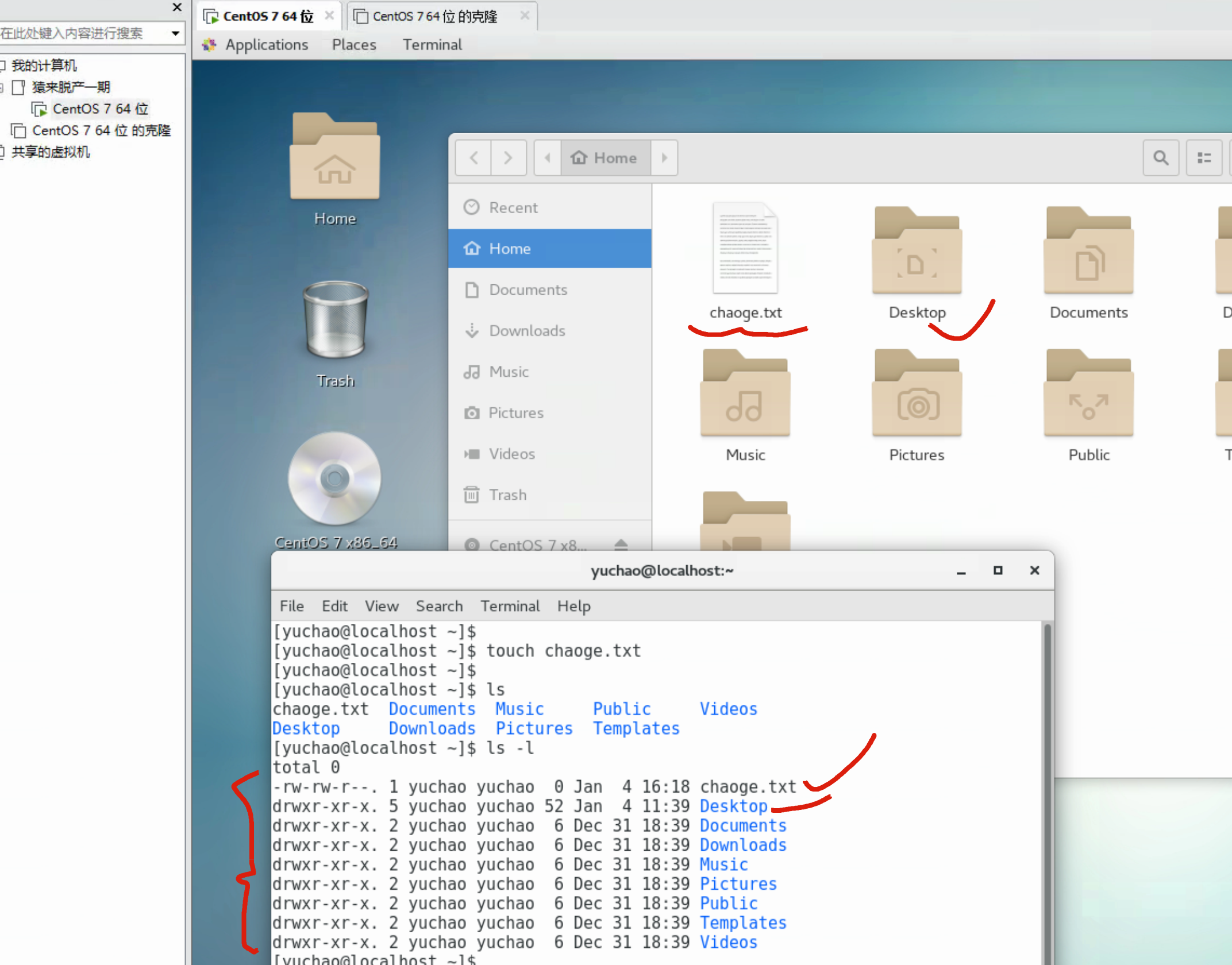Switch to the CentOS 7 64 位 的克隆 tab
The width and height of the screenshot is (1232, 965).
pyautogui.click(x=434, y=16)
